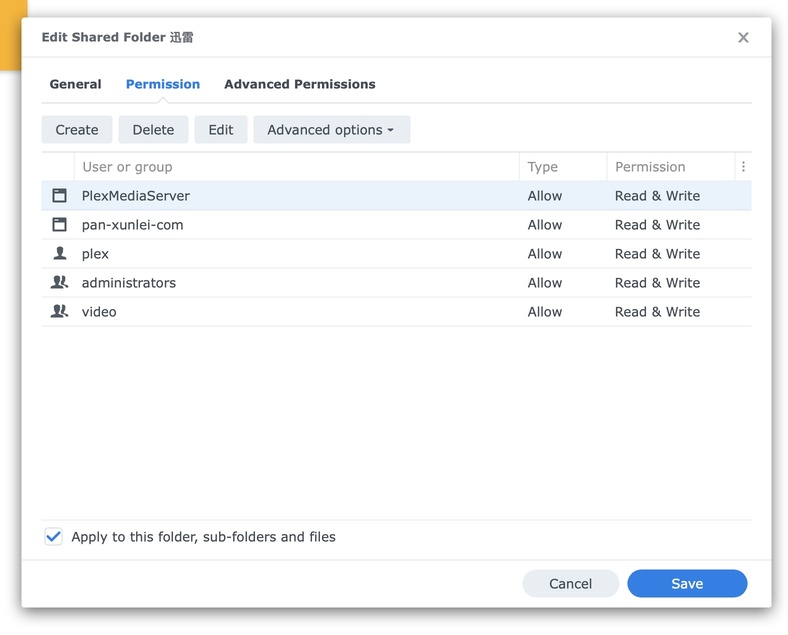788x635 pixels.
Task: Open the Advanced options dropdown
Action: coord(331,130)
